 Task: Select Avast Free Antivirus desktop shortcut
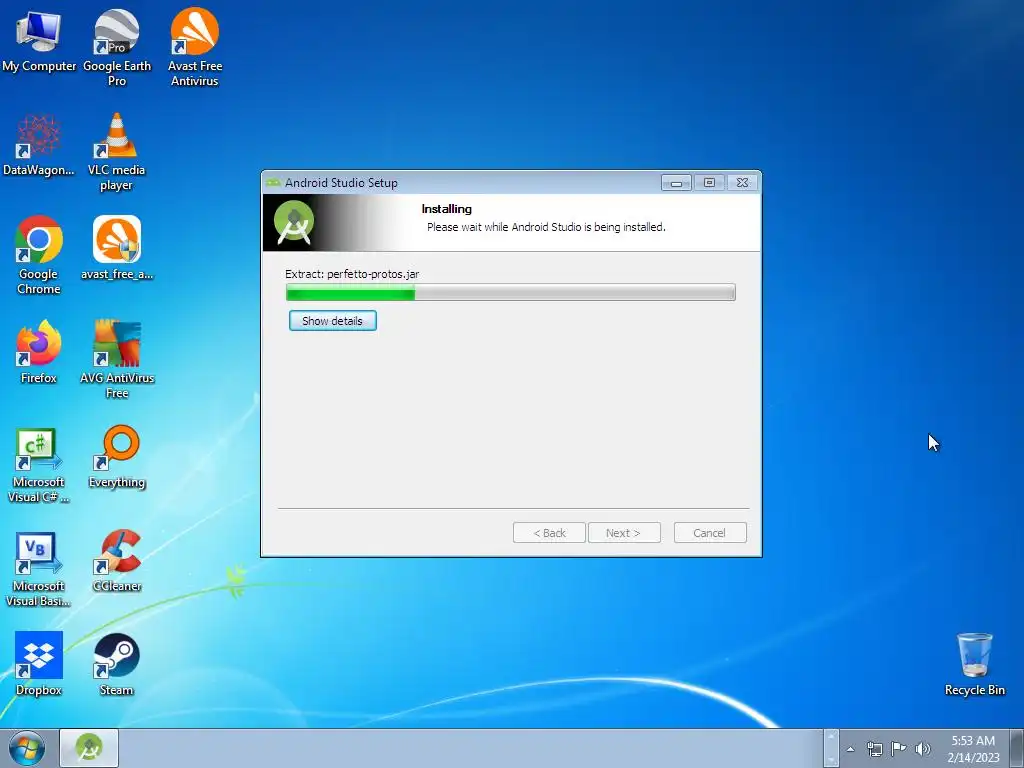tap(195, 47)
